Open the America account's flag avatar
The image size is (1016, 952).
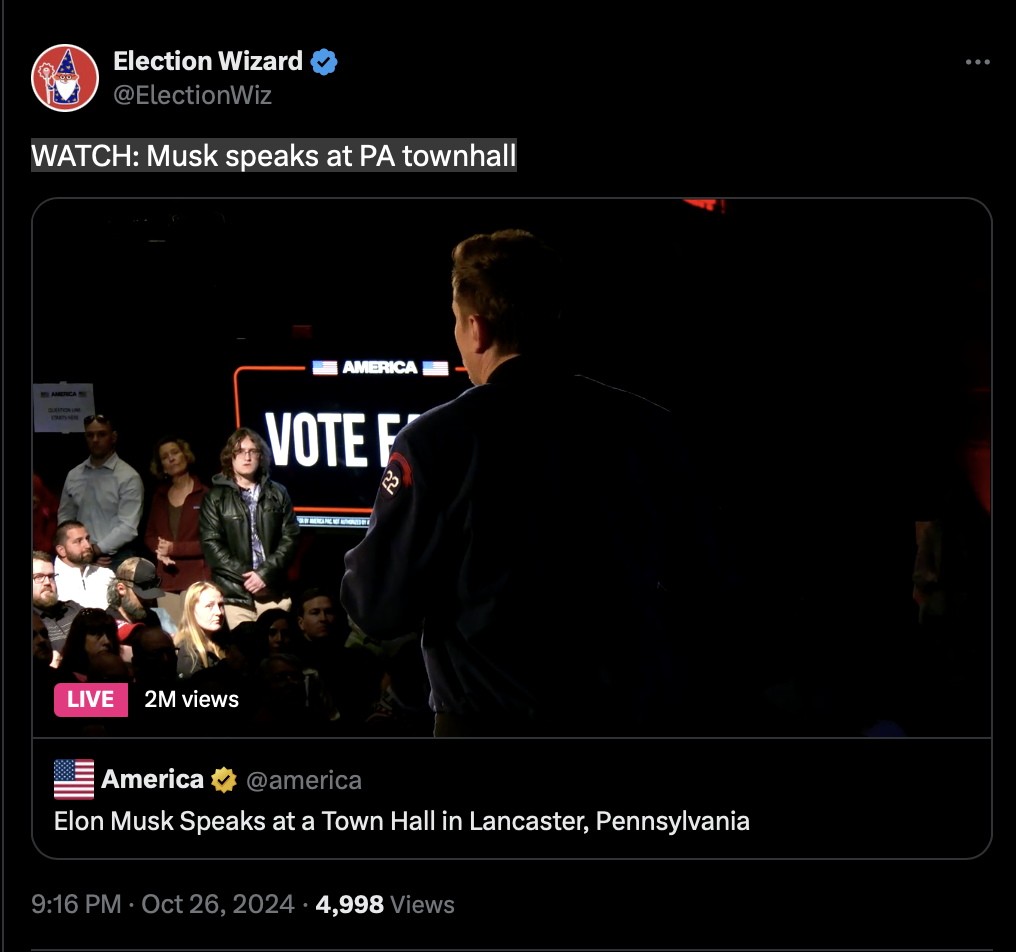click(74, 779)
